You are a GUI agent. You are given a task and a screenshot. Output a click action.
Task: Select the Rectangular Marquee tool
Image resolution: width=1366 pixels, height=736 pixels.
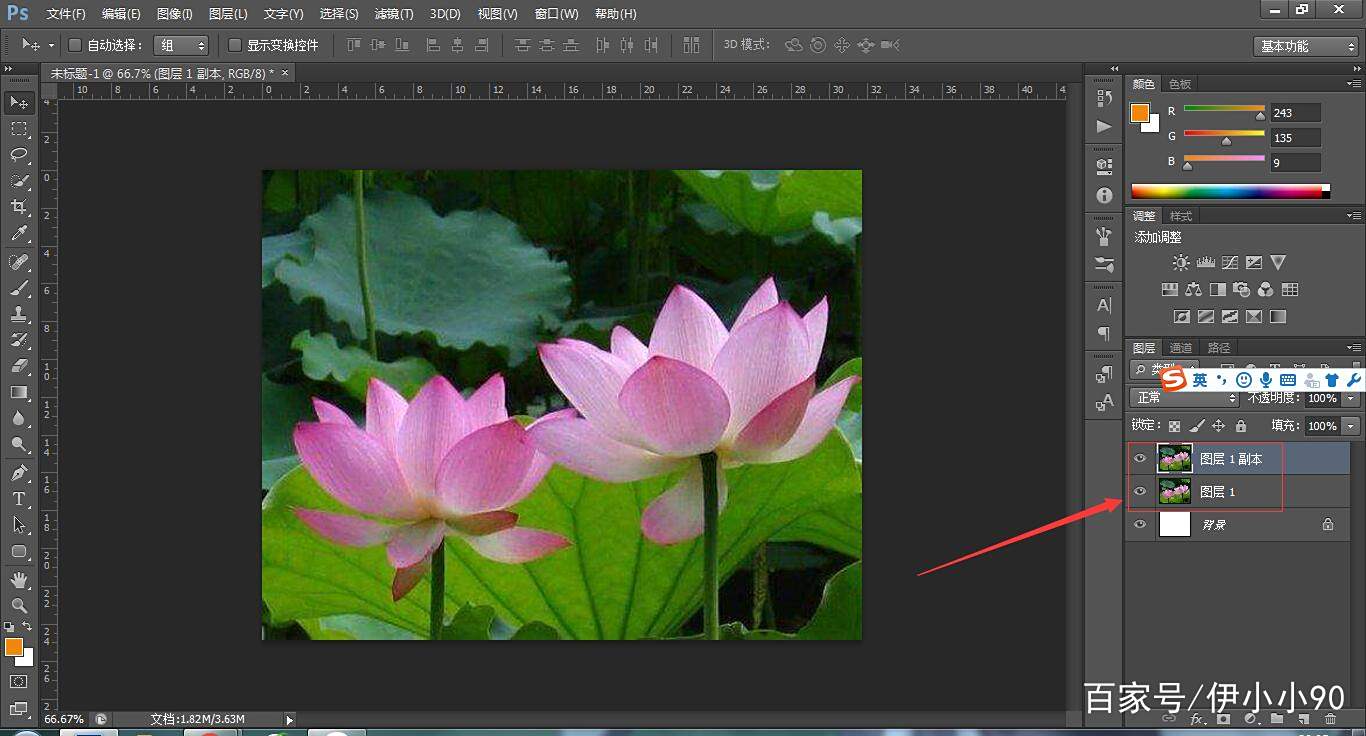tap(19, 129)
